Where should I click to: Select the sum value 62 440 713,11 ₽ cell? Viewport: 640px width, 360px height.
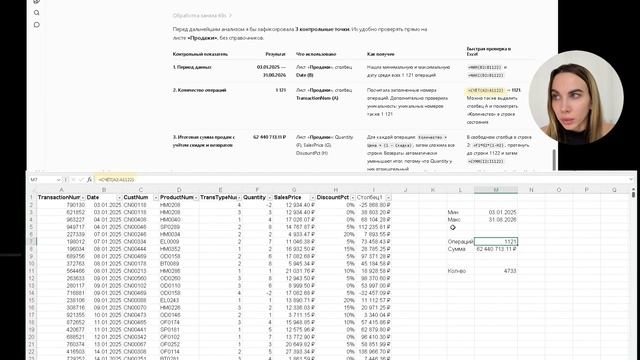496,249
